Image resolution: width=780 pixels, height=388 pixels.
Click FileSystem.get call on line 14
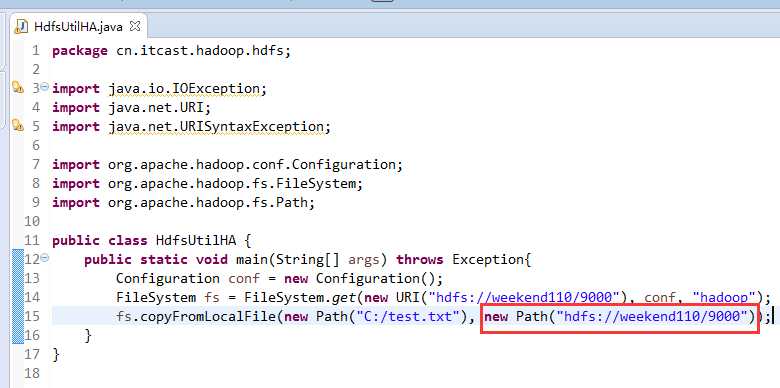pyautogui.click(x=299, y=298)
